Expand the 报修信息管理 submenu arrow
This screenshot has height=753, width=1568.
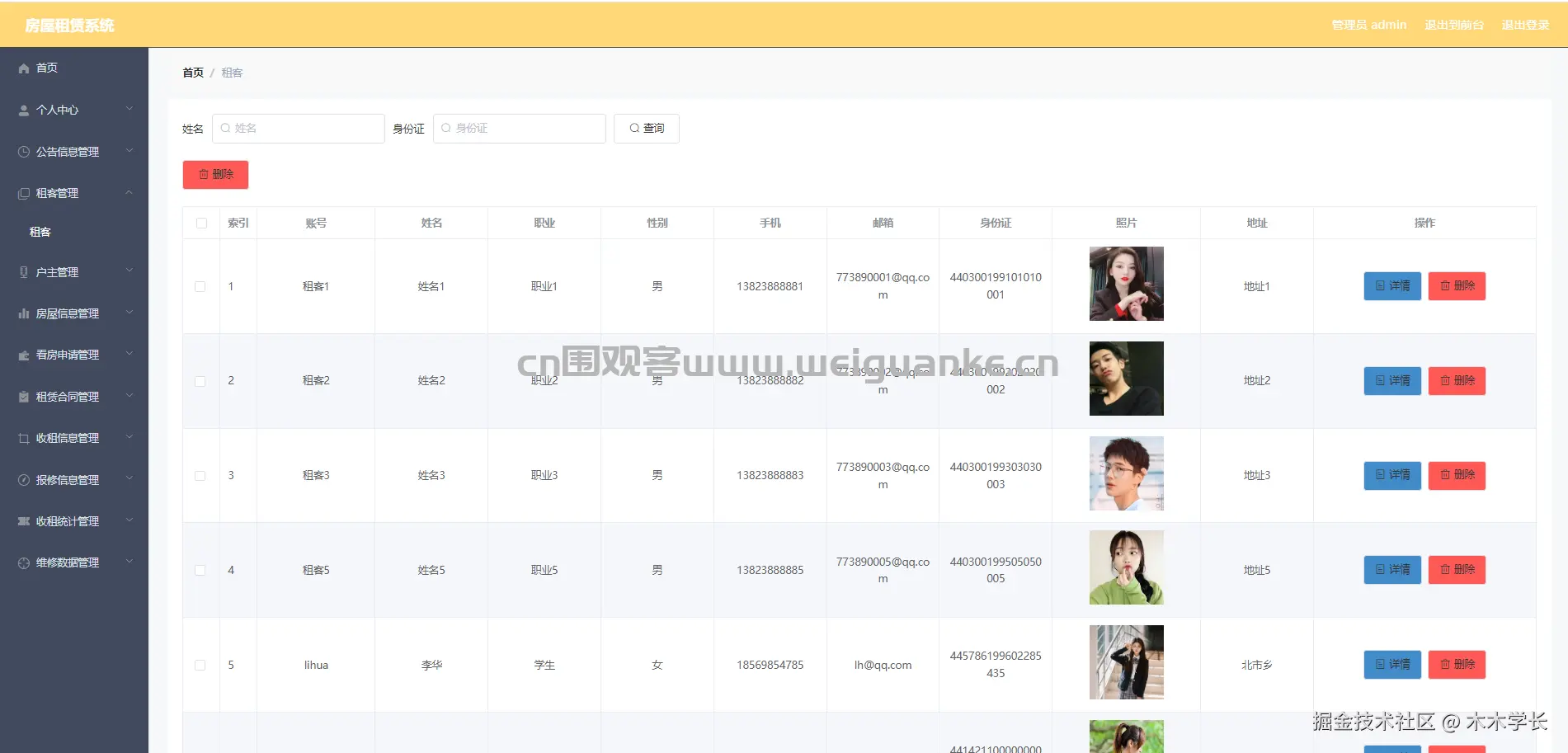(129, 479)
